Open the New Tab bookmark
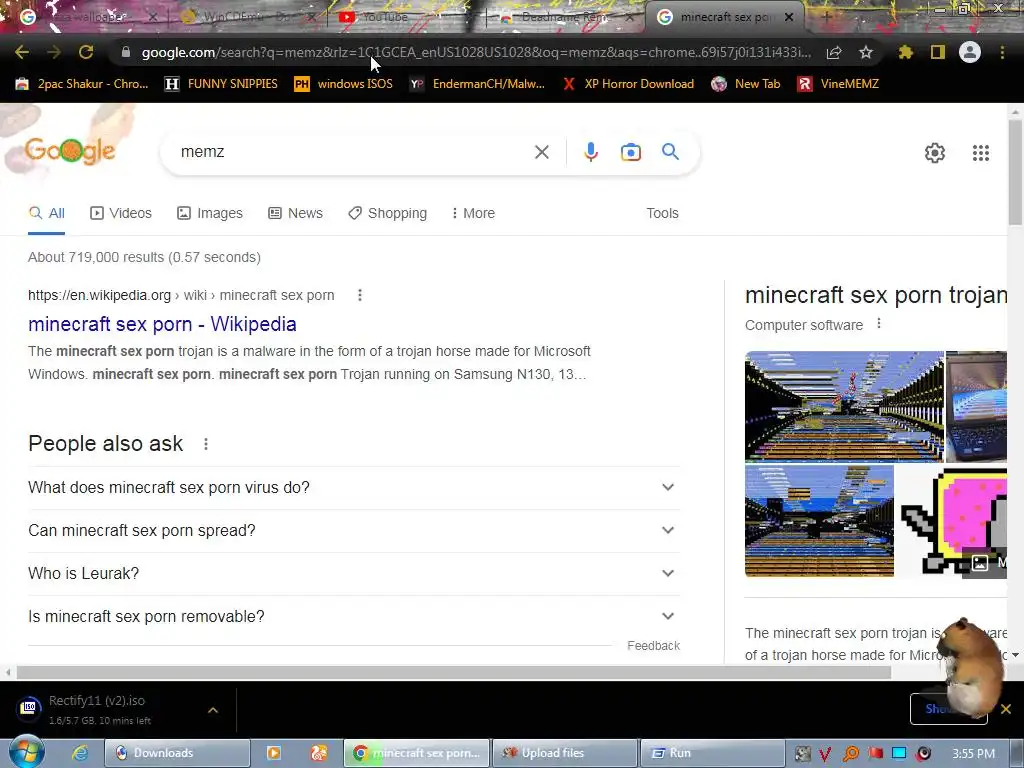 point(746,84)
